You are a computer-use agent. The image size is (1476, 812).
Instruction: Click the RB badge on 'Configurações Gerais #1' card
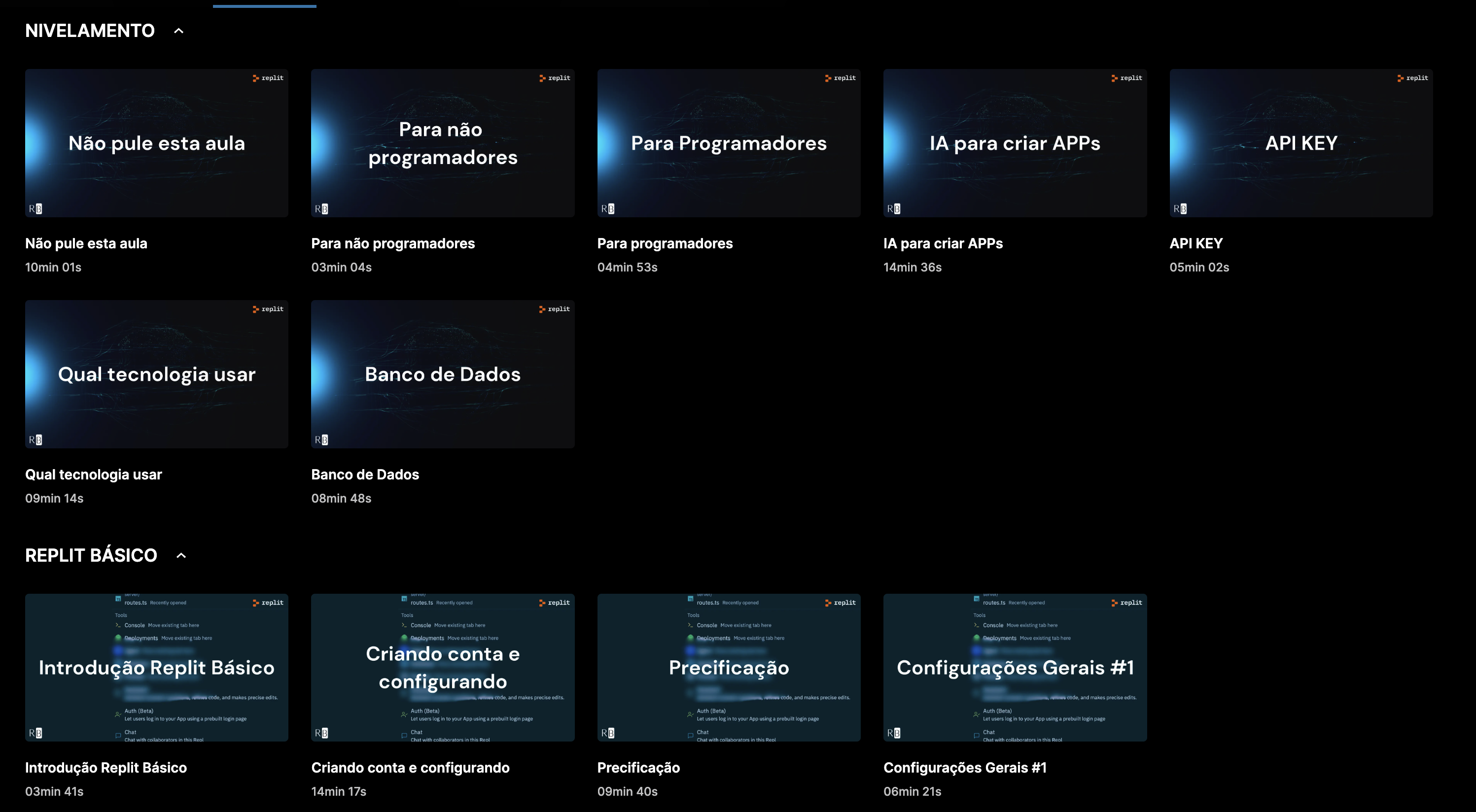pos(894,734)
